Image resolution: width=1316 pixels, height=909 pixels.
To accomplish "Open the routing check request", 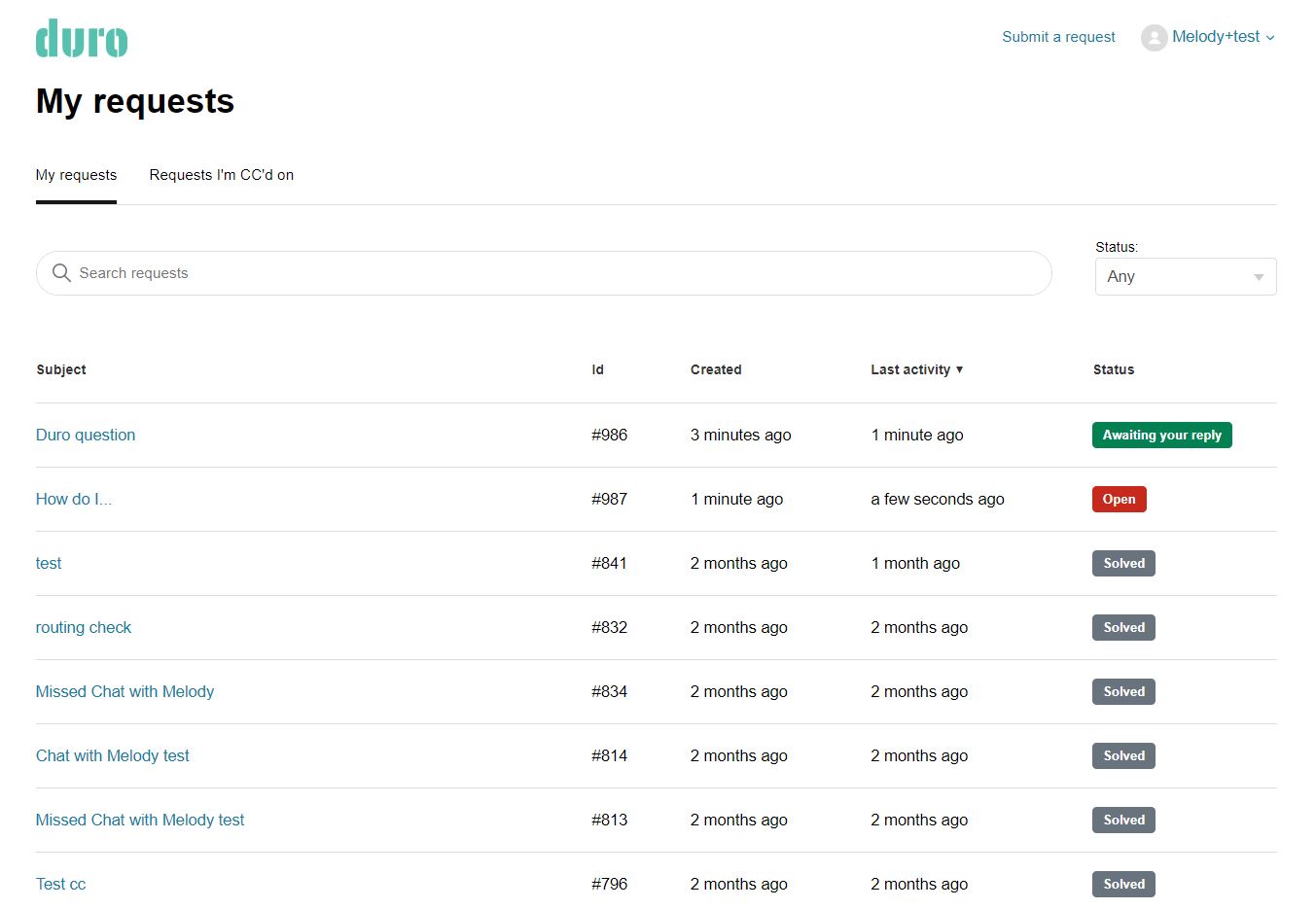I will [x=84, y=627].
